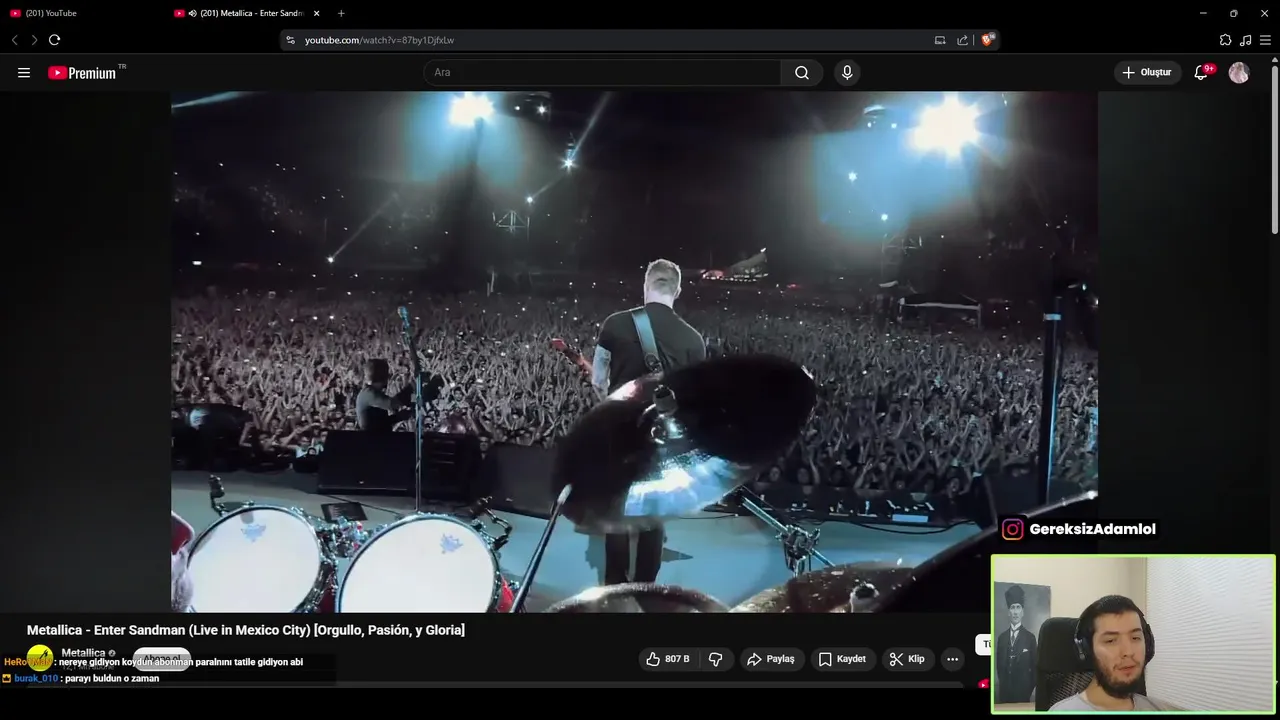The image size is (1280, 720).
Task: Focus the Ara search input field
Action: coord(602,73)
